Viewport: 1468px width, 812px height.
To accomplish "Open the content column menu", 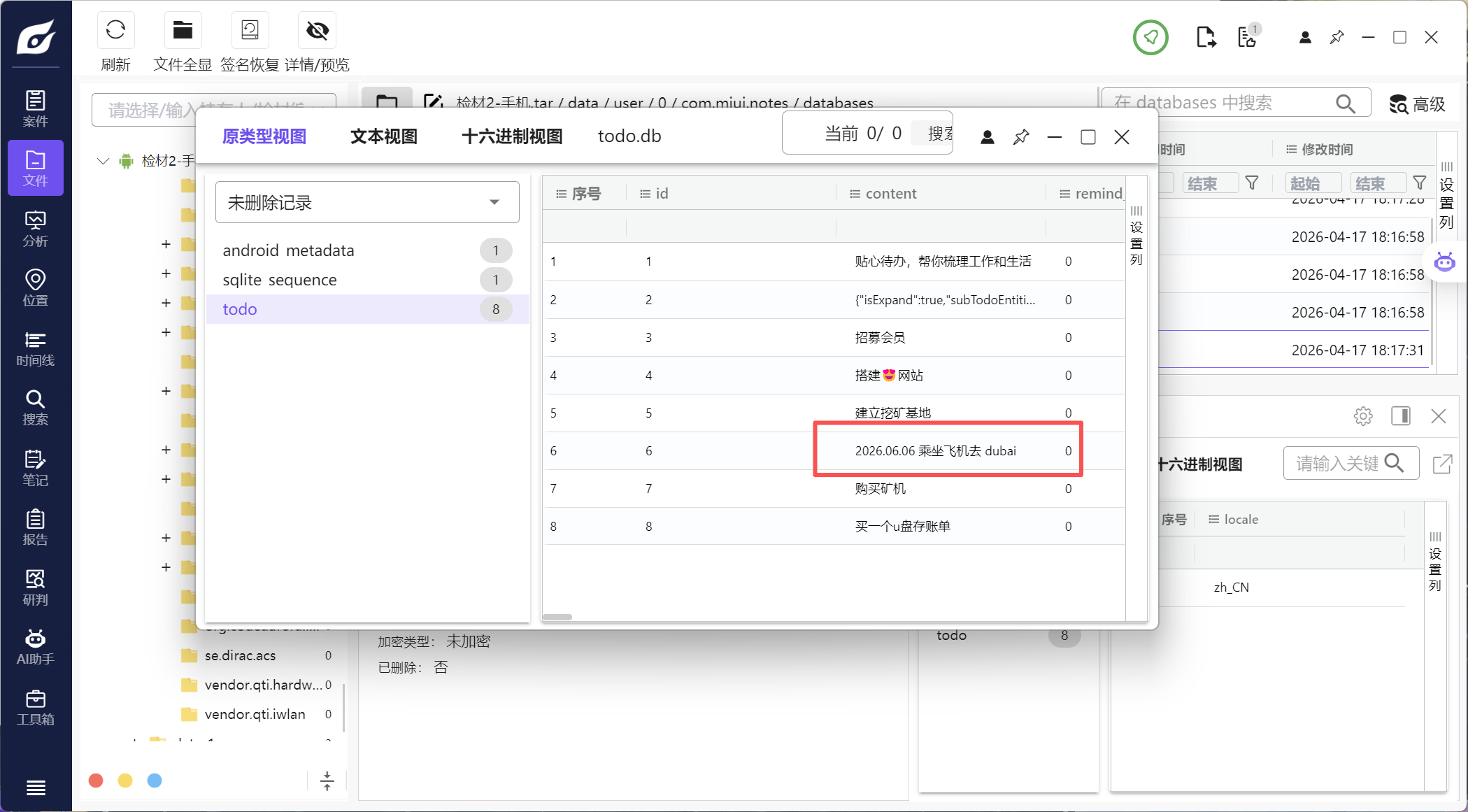I will pyautogui.click(x=855, y=194).
